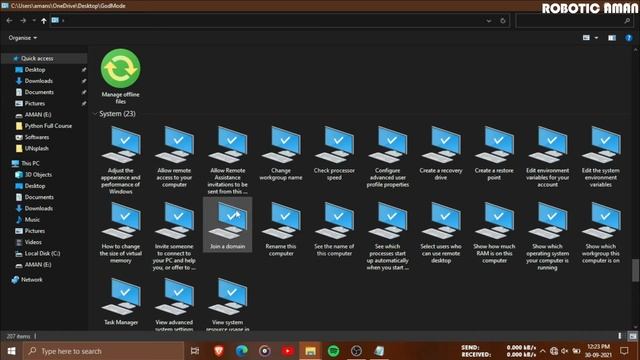Image resolution: width=640 pixels, height=360 pixels.
Task: Click the file list vertical scrollbar thumb
Action: point(635,270)
